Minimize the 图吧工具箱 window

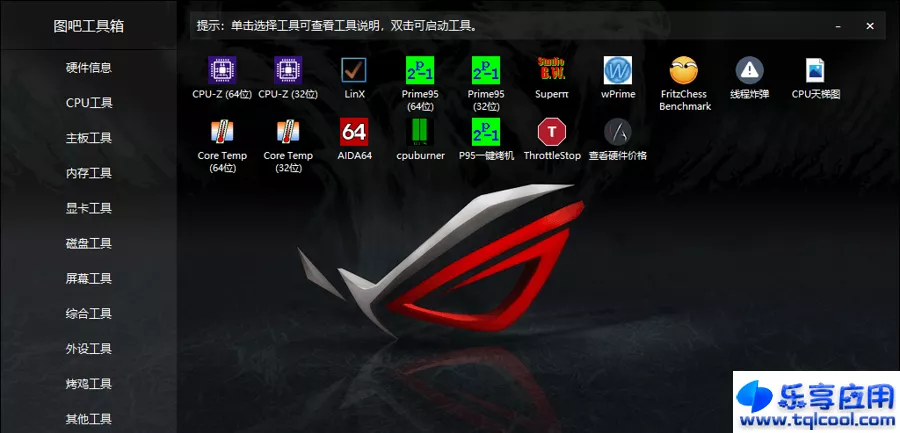click(x=839, y=26)
